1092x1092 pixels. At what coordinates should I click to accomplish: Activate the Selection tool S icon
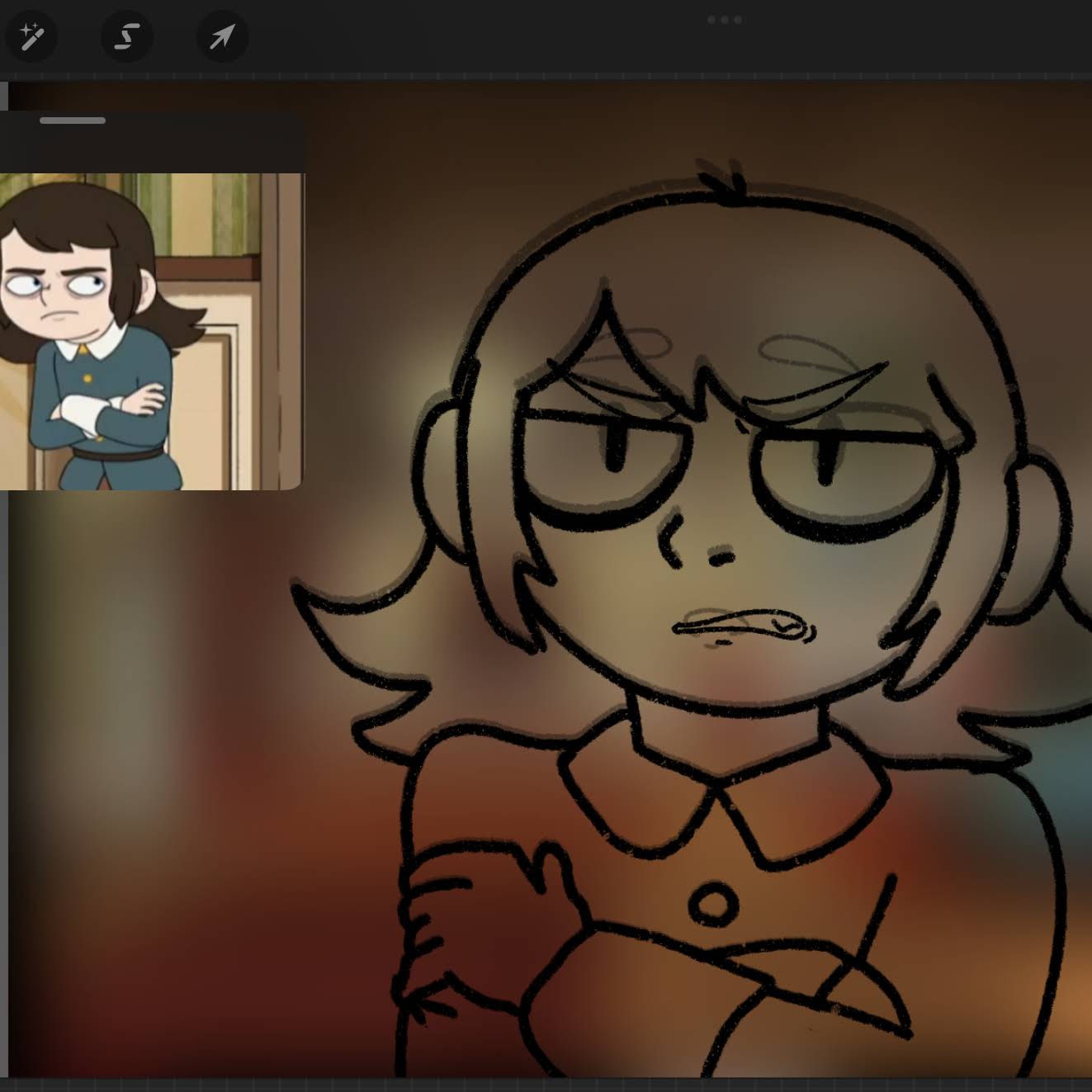pos(126,37)
